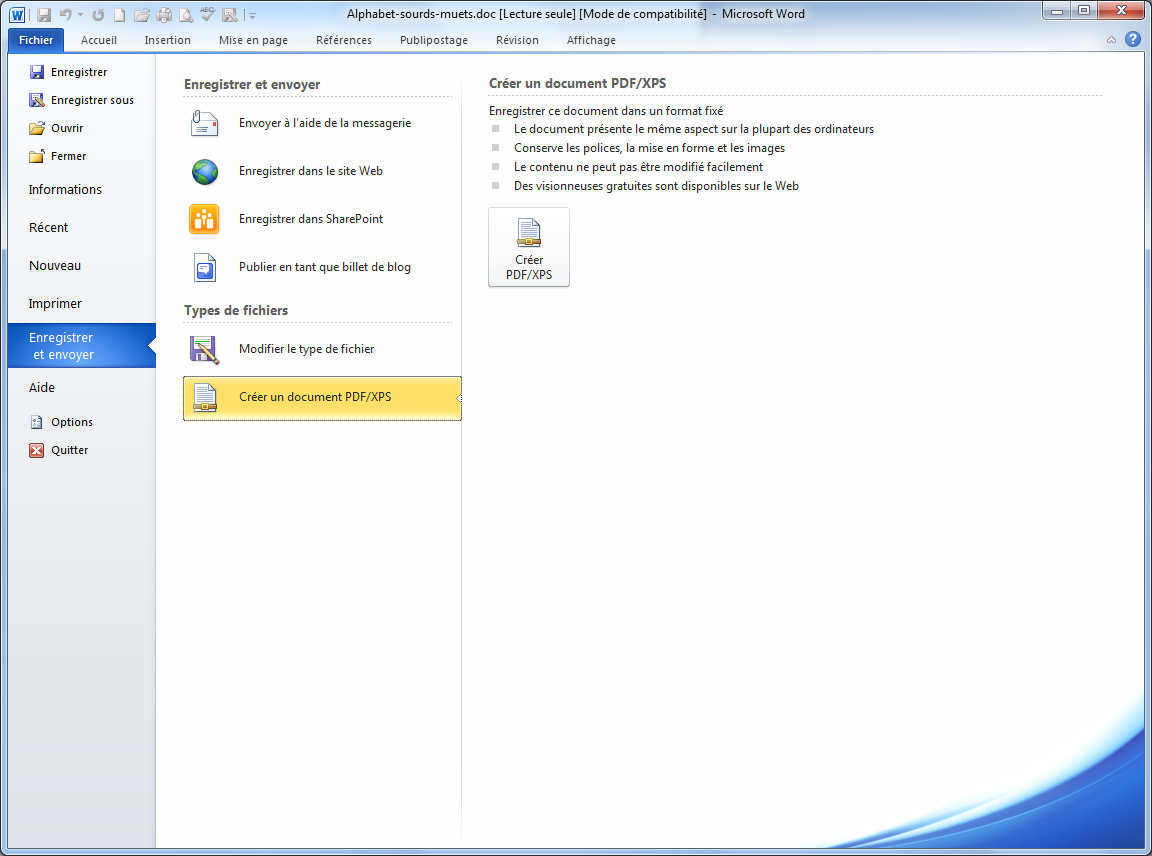
Task: Select Enregistrer dans SharePoint
Action: 322,219
